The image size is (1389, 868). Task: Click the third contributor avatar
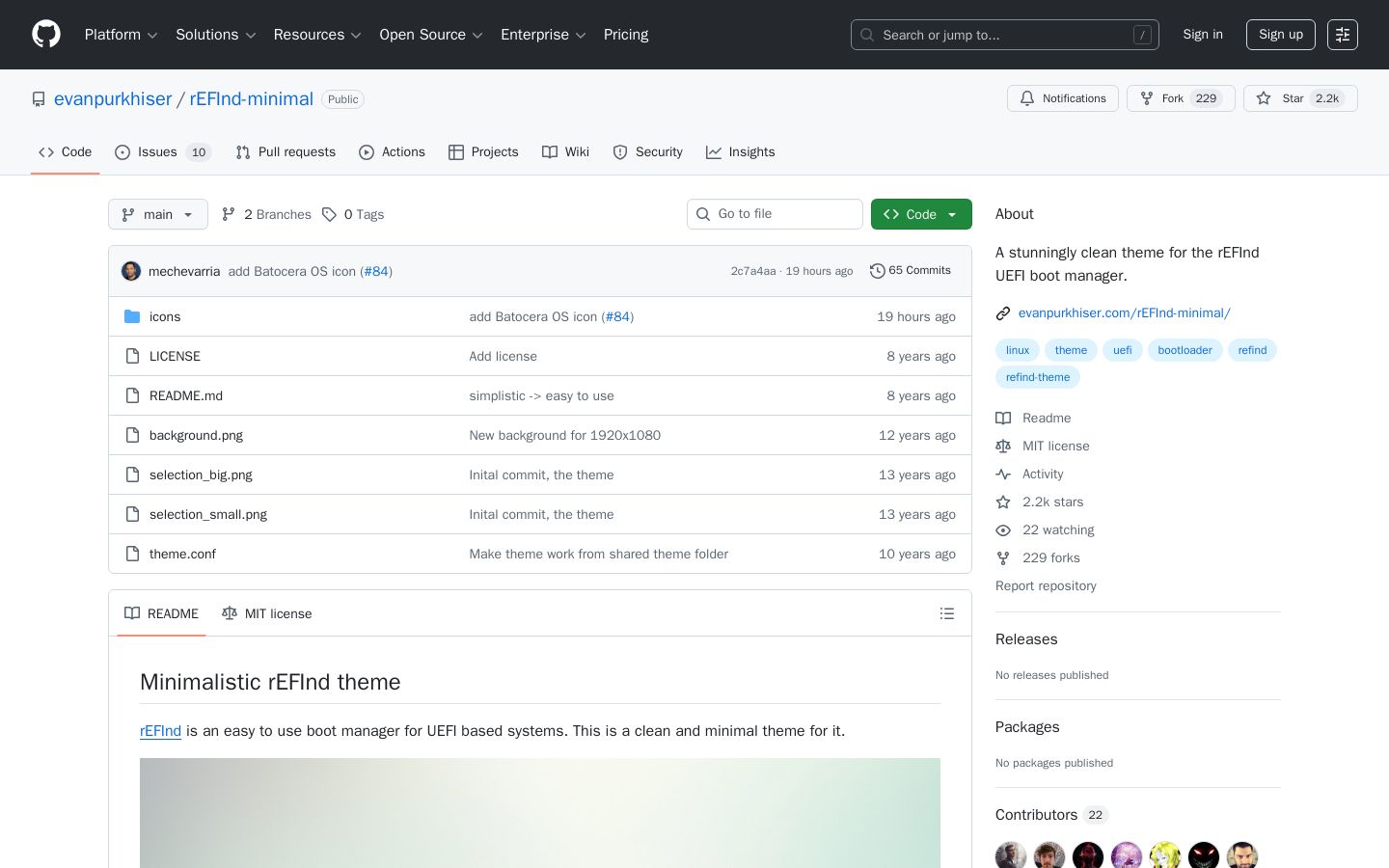(1088, 856)
